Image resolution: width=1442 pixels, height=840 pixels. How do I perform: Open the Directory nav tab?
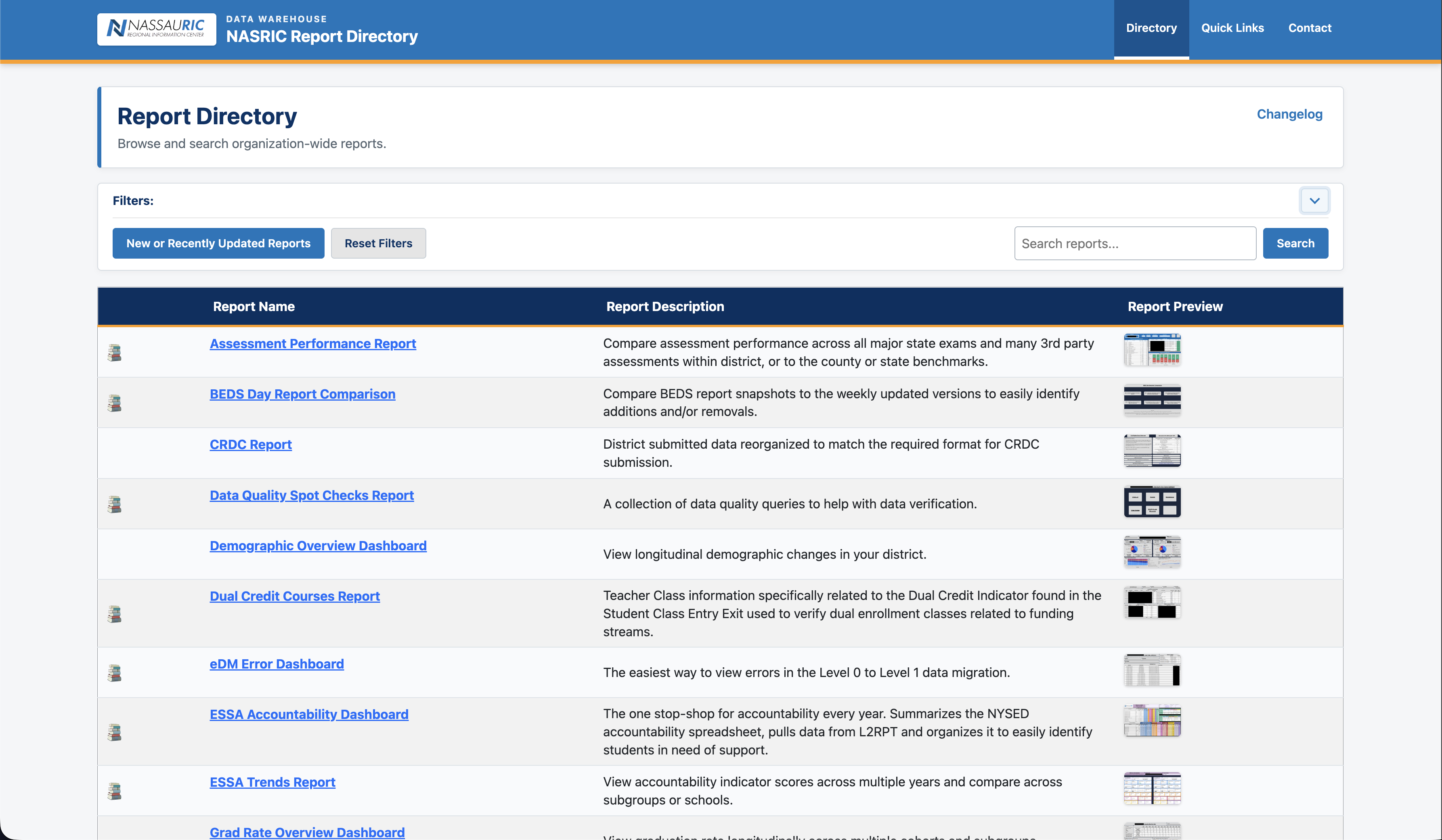pyautogui.click(x=1151, y=28)
